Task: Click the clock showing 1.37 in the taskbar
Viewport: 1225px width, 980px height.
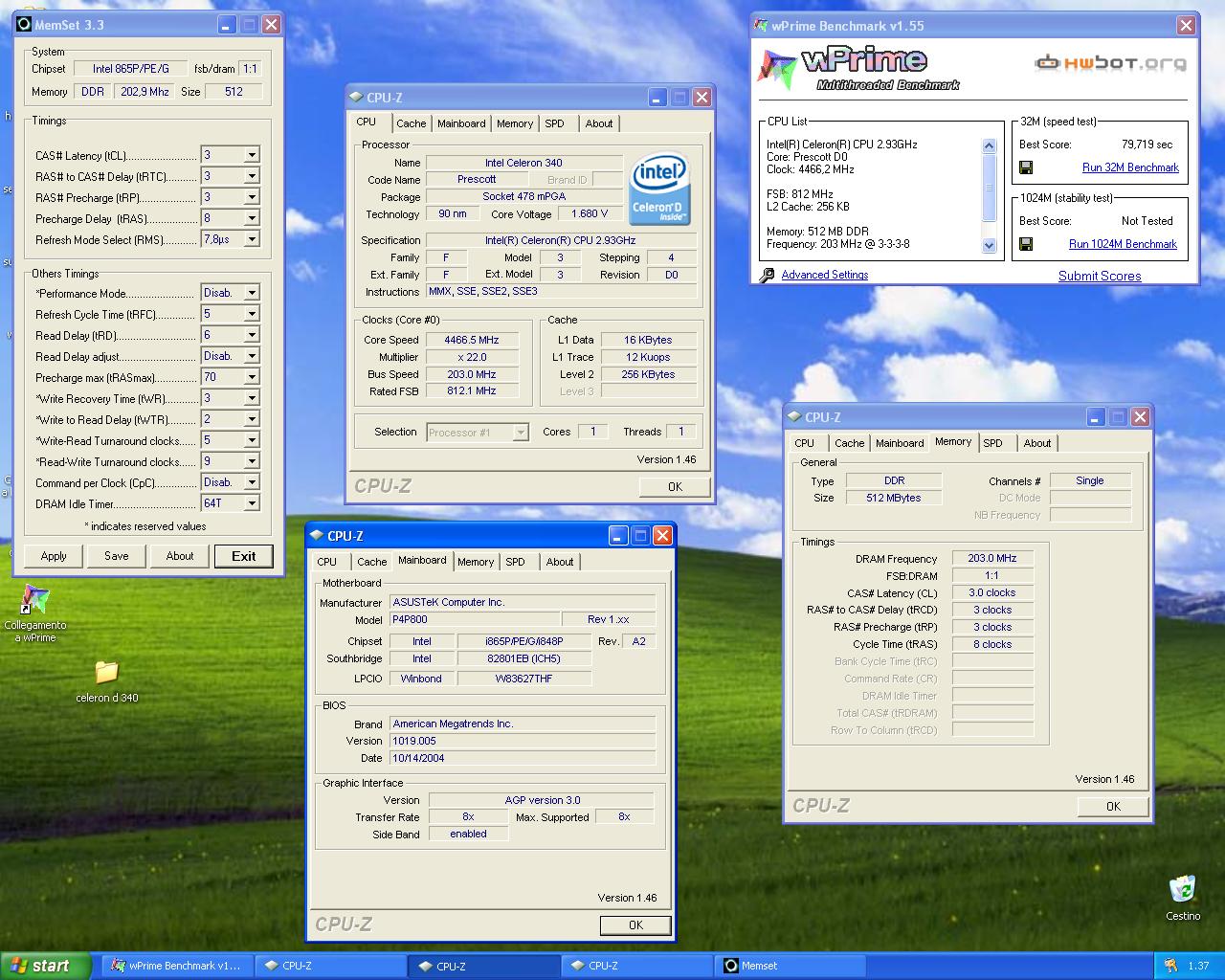Action: click(1198, 966)
